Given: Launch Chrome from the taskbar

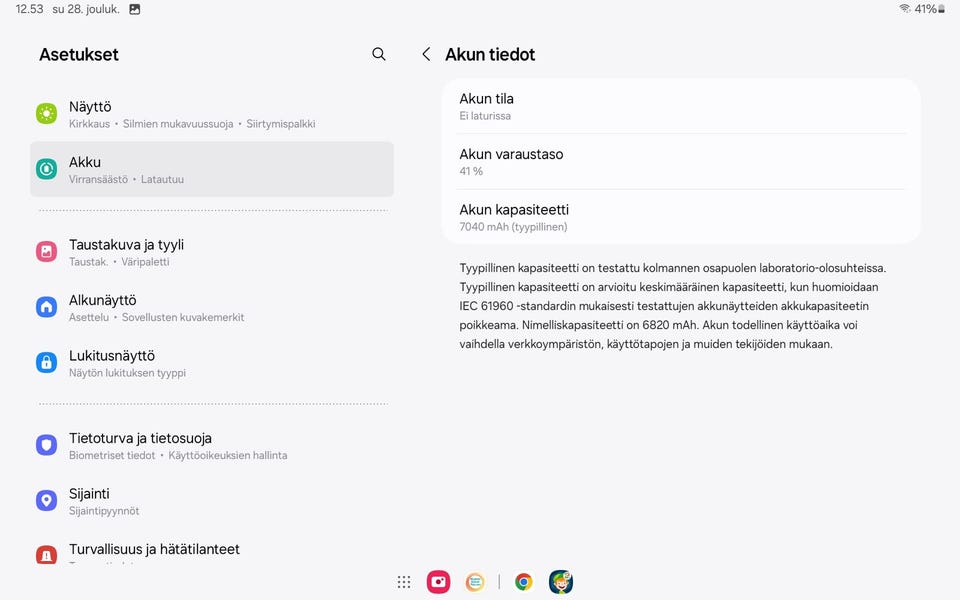Looking at the screenshot, I should (523, 582).
